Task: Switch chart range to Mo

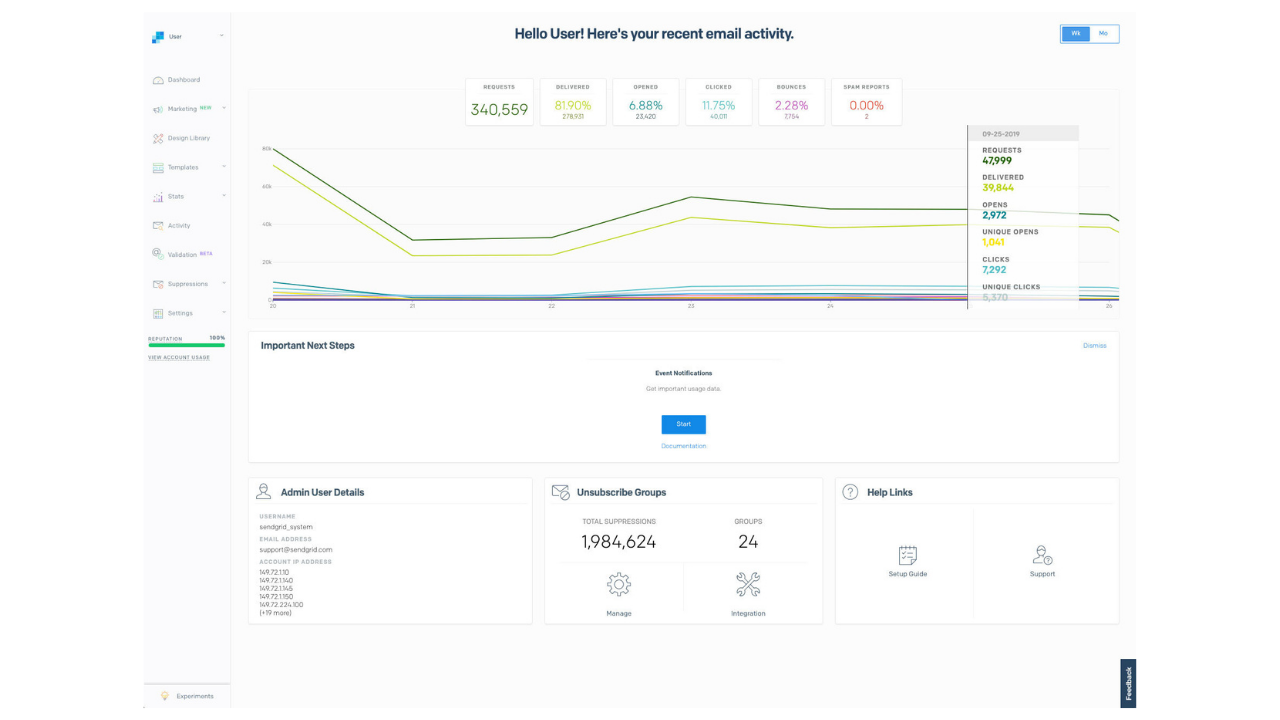Action: [1104, 34]
